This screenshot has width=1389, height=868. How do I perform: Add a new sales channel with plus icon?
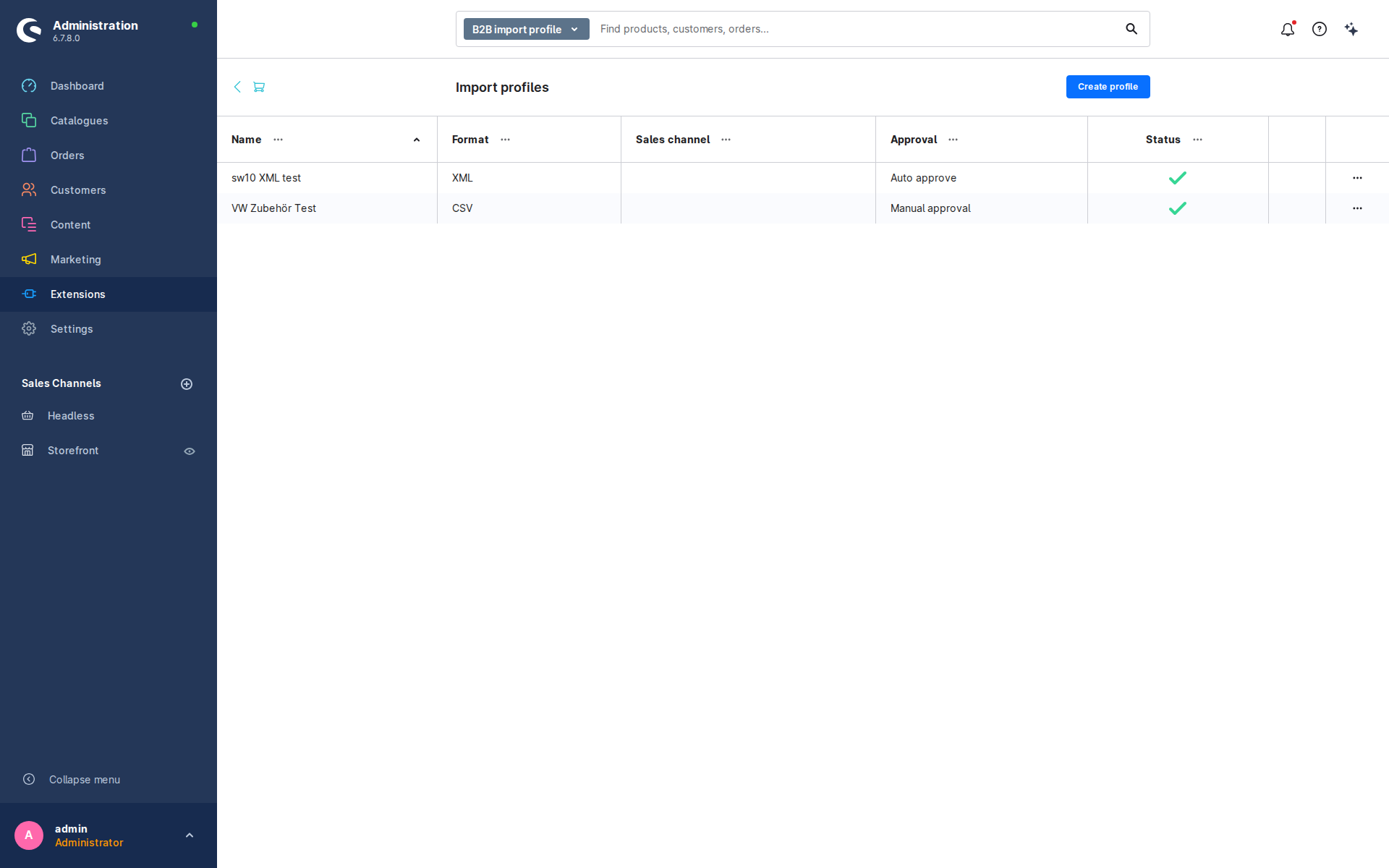coord(187,384)
